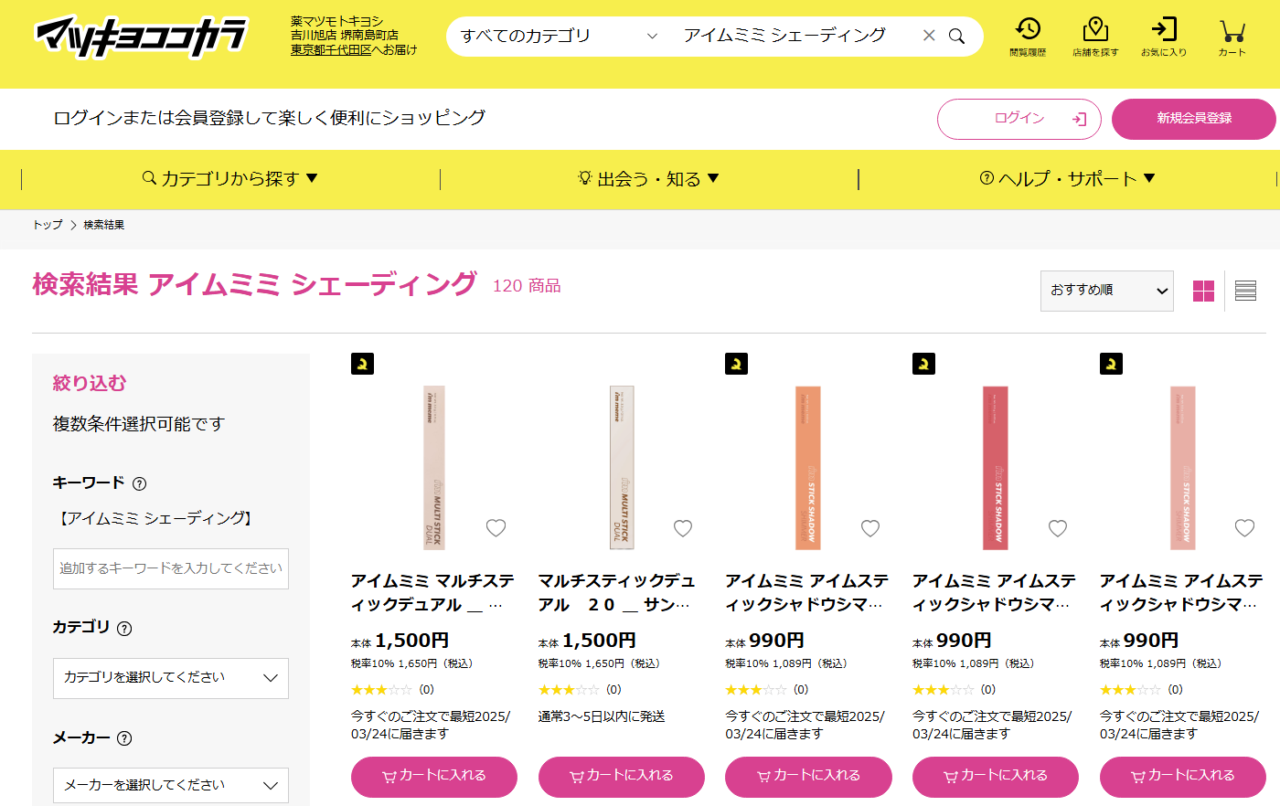Viewport: 1280px width, 806px height.
Task: Click the ログイン button
Action: pos(1018,119)
